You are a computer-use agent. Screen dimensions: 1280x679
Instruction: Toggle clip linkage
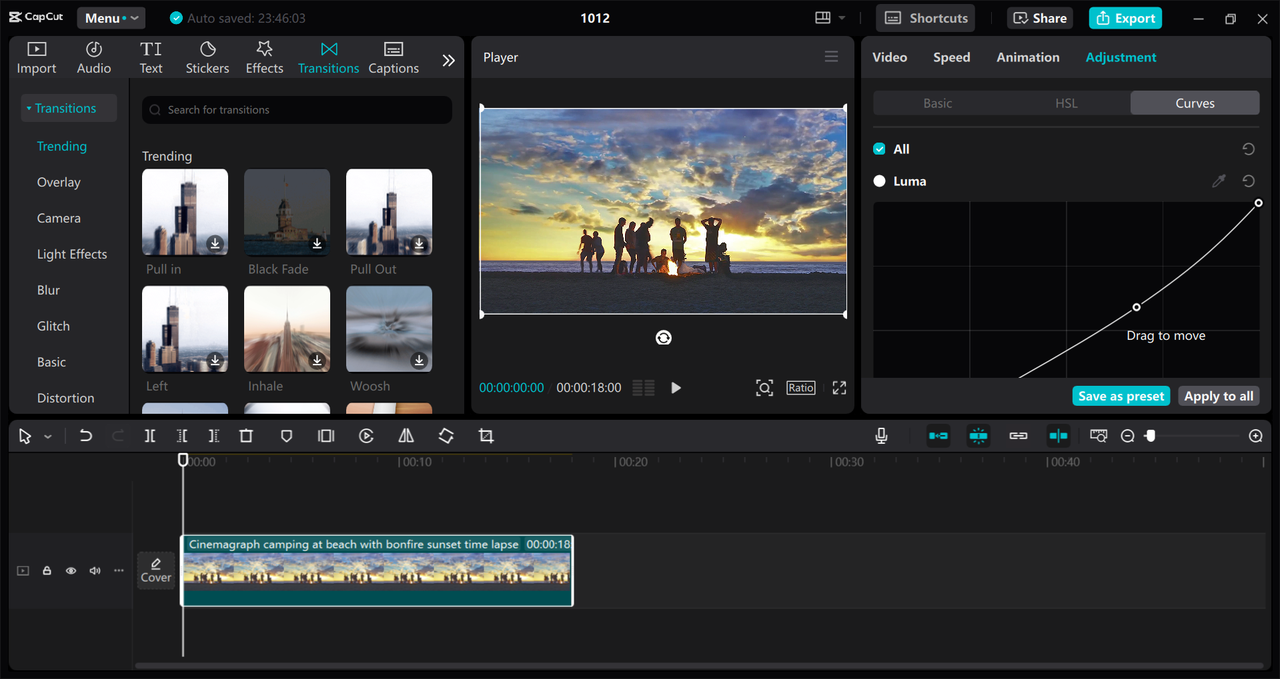click(1018, 436)
